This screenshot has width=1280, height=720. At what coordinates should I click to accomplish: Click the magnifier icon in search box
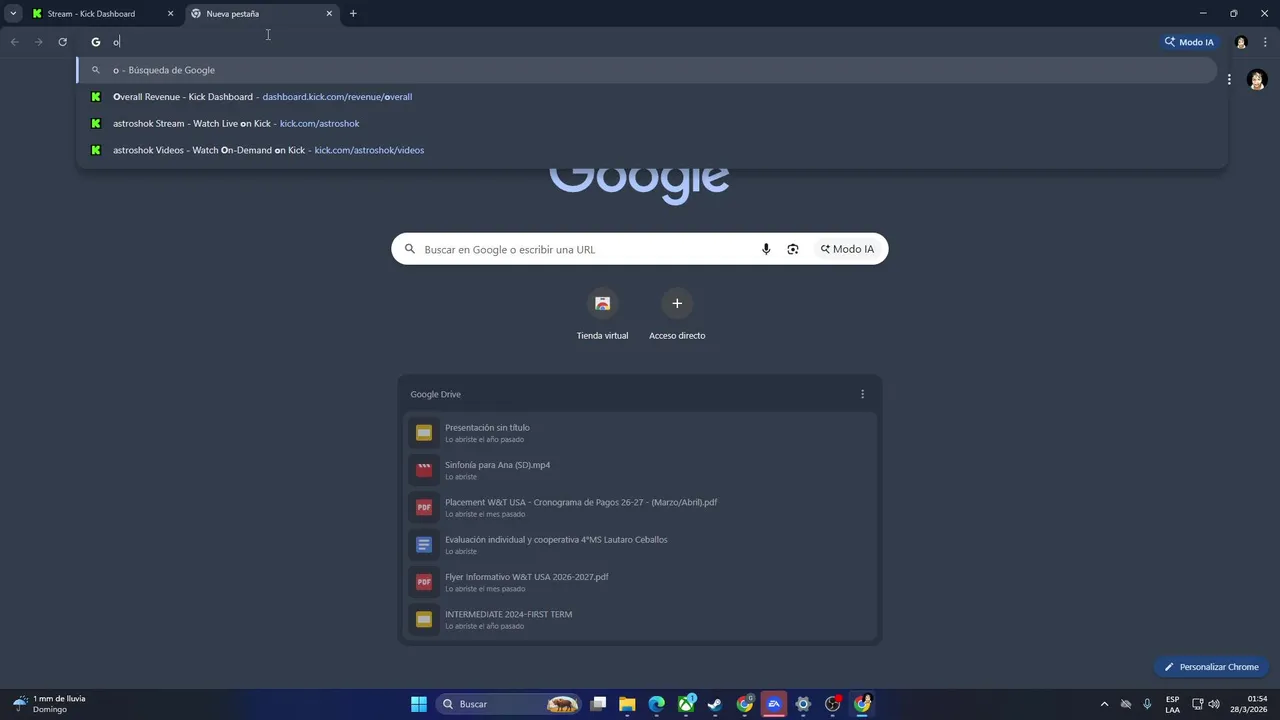(409, 249)
